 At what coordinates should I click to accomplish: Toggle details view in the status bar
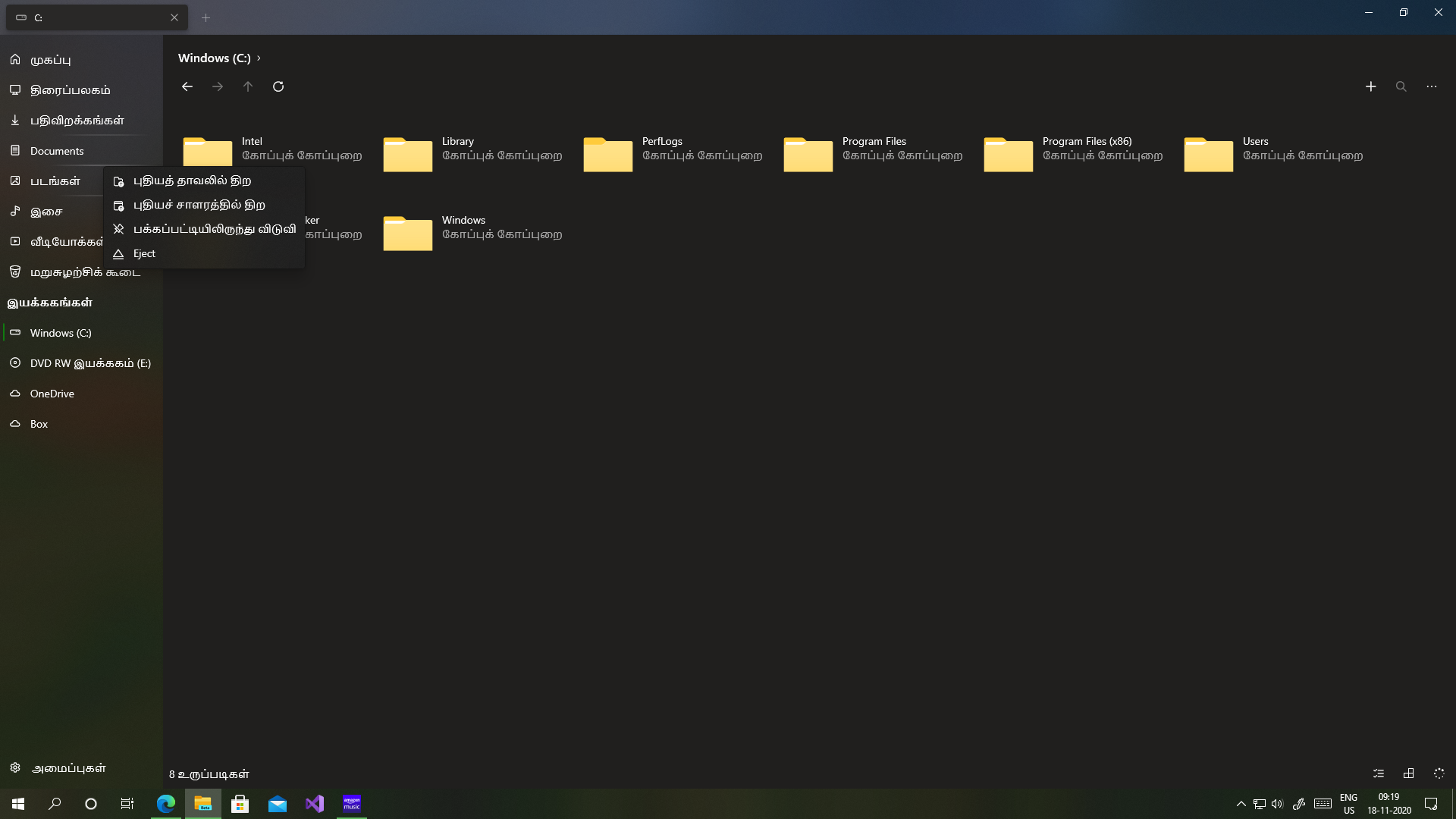click(x=1379, y=773)
